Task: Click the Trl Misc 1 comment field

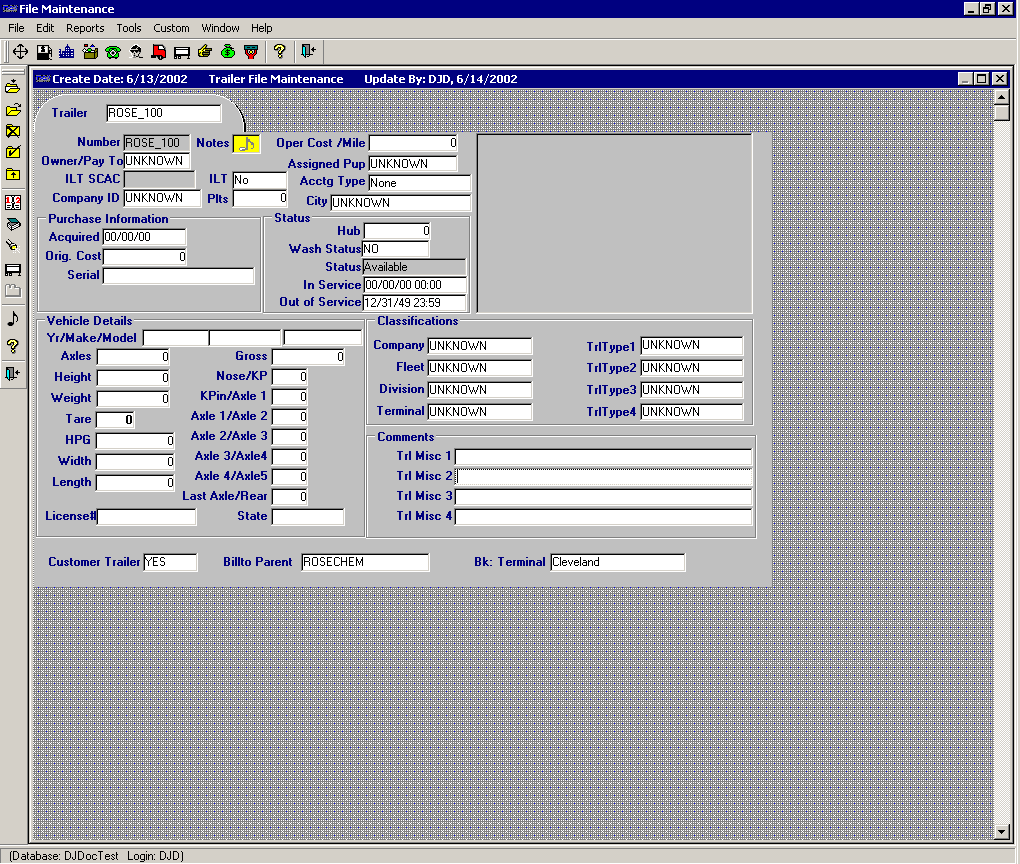Action: click(602, 457)
